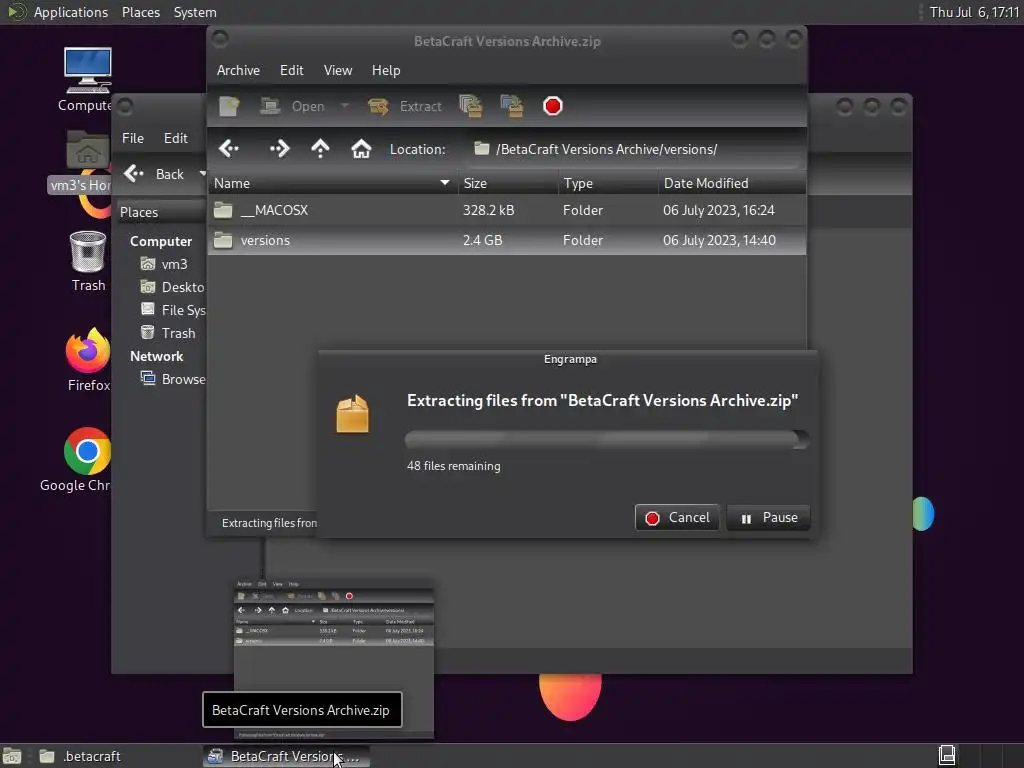Open the Archive menu
Screen dimensions: 1024x768
pyautogui.click(x=238, y=71)
